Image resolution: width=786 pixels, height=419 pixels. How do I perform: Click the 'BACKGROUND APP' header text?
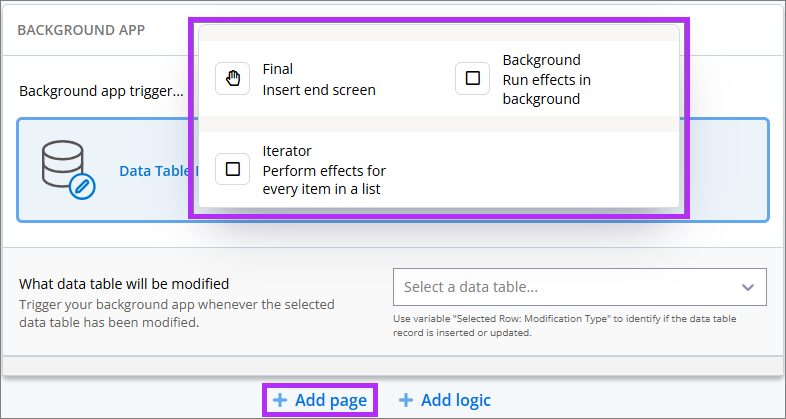[x=81, y=30]
